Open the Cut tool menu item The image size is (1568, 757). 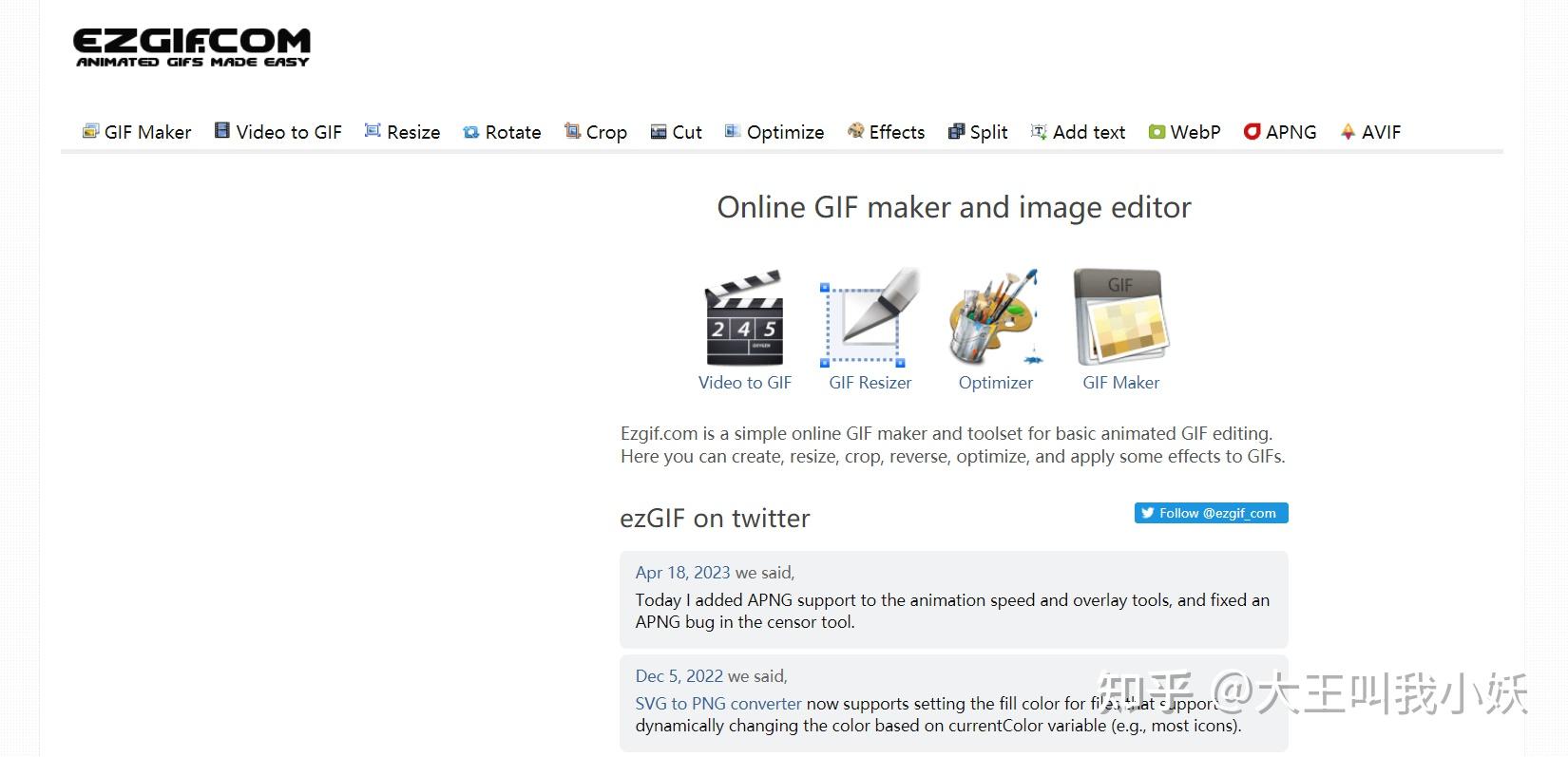click(677, 132)
